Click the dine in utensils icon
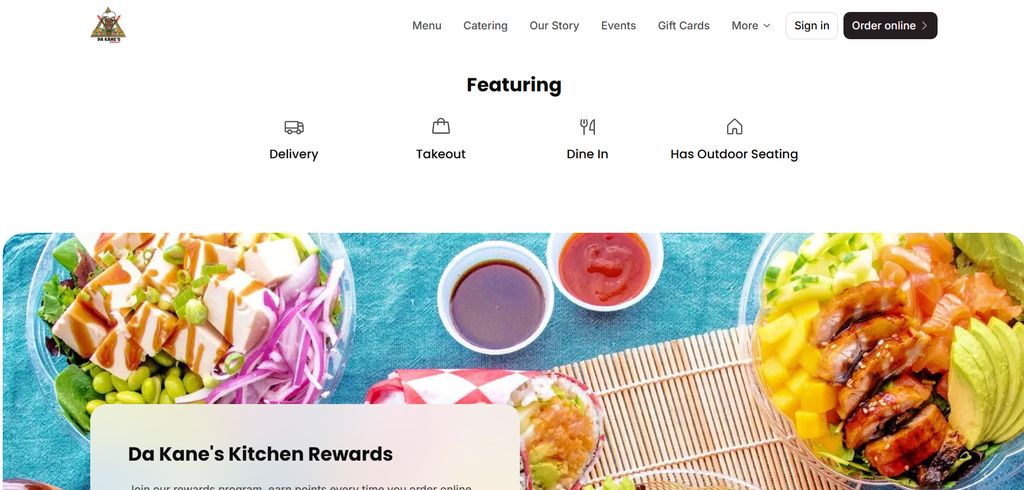Image resolution: width=1024 pixels, height=490 pixels. click(x=587, y=127)
